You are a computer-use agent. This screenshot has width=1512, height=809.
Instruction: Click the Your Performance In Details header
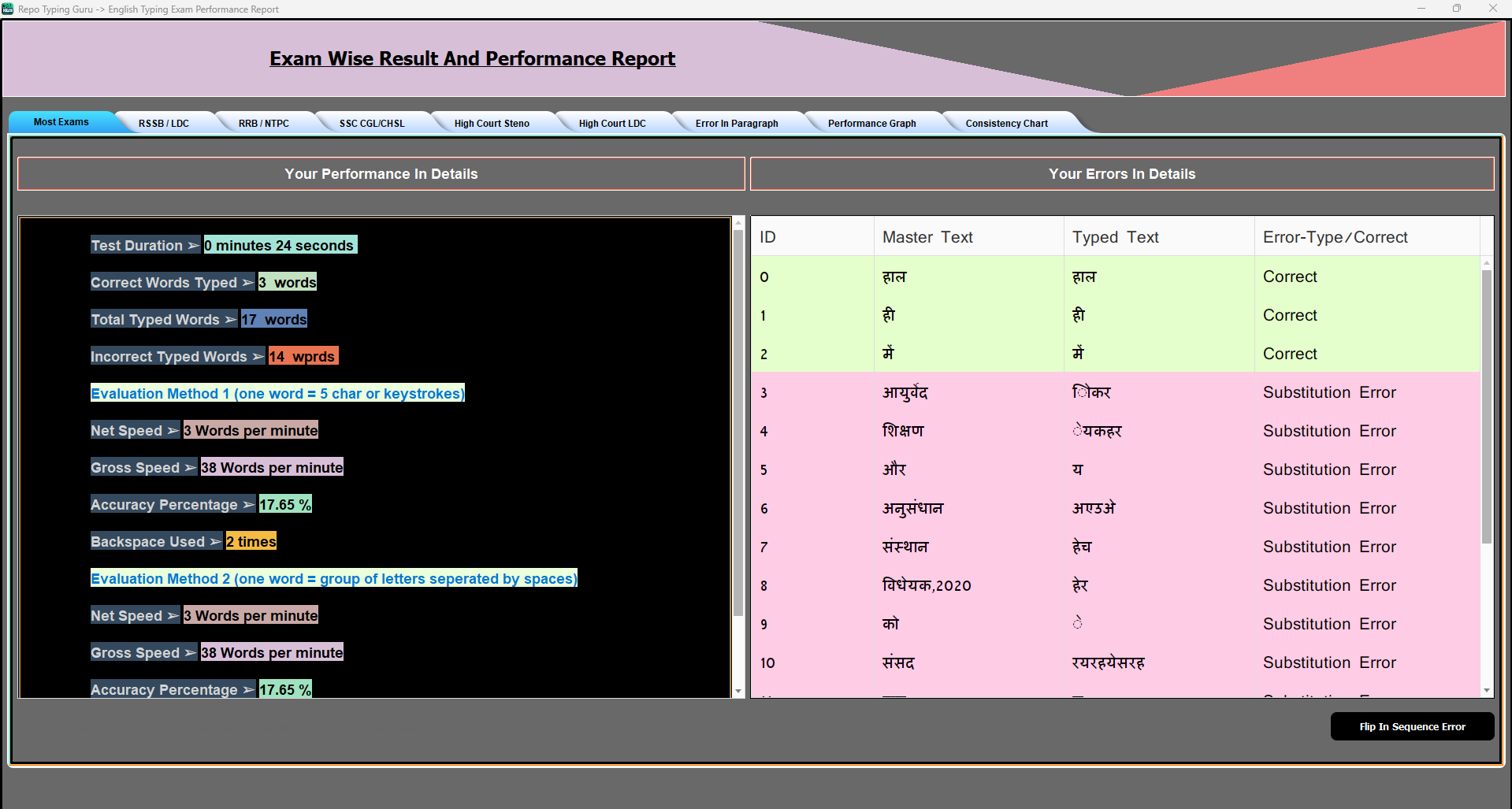point(381,174)
